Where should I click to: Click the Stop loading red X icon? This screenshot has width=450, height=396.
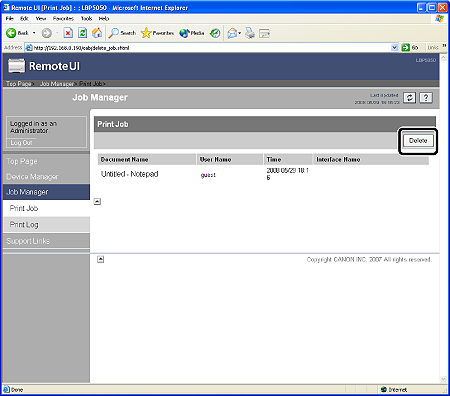[68, 33]
